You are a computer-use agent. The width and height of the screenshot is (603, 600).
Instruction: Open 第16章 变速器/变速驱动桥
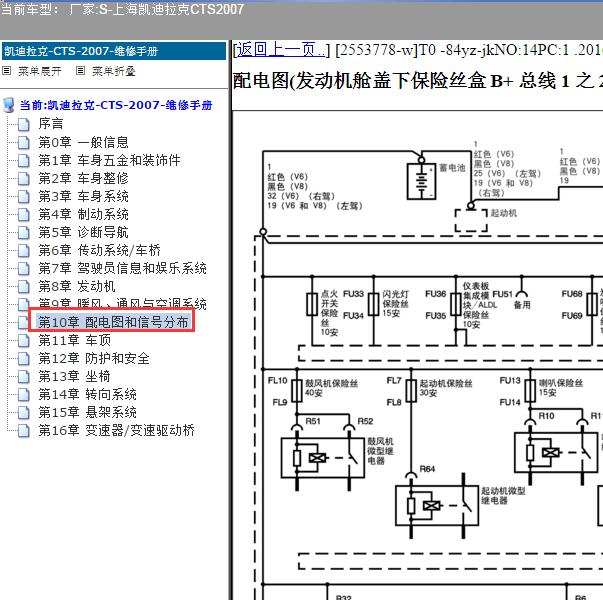coord(117,430)
